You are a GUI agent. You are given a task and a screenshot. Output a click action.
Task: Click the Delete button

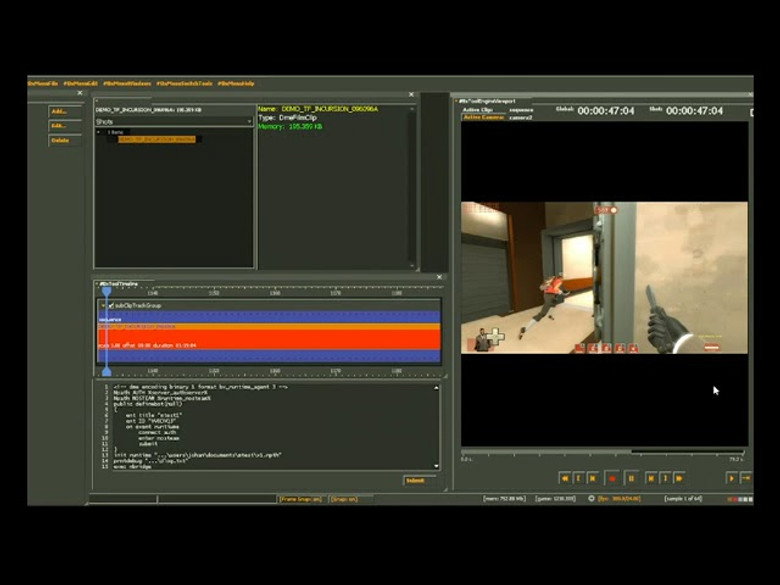click(65, 140)
